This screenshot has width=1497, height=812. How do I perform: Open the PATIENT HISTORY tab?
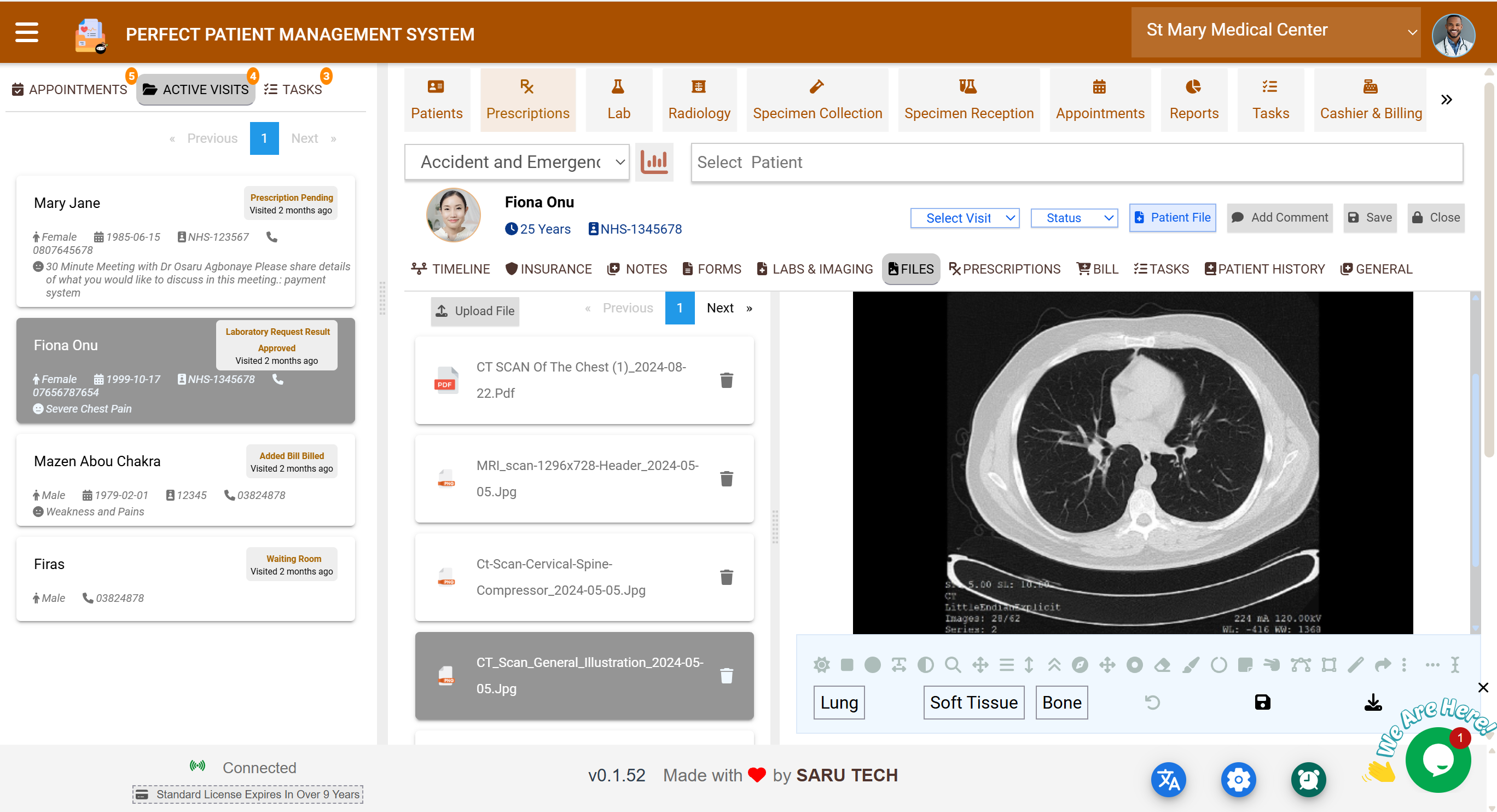tap(1264, 269)
